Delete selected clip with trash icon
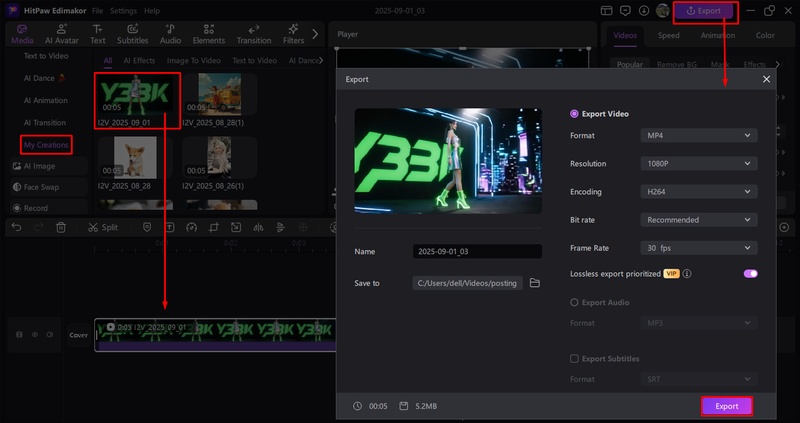Screen dimensions: 800x423 pyautogui.click(x=61, y=227)
